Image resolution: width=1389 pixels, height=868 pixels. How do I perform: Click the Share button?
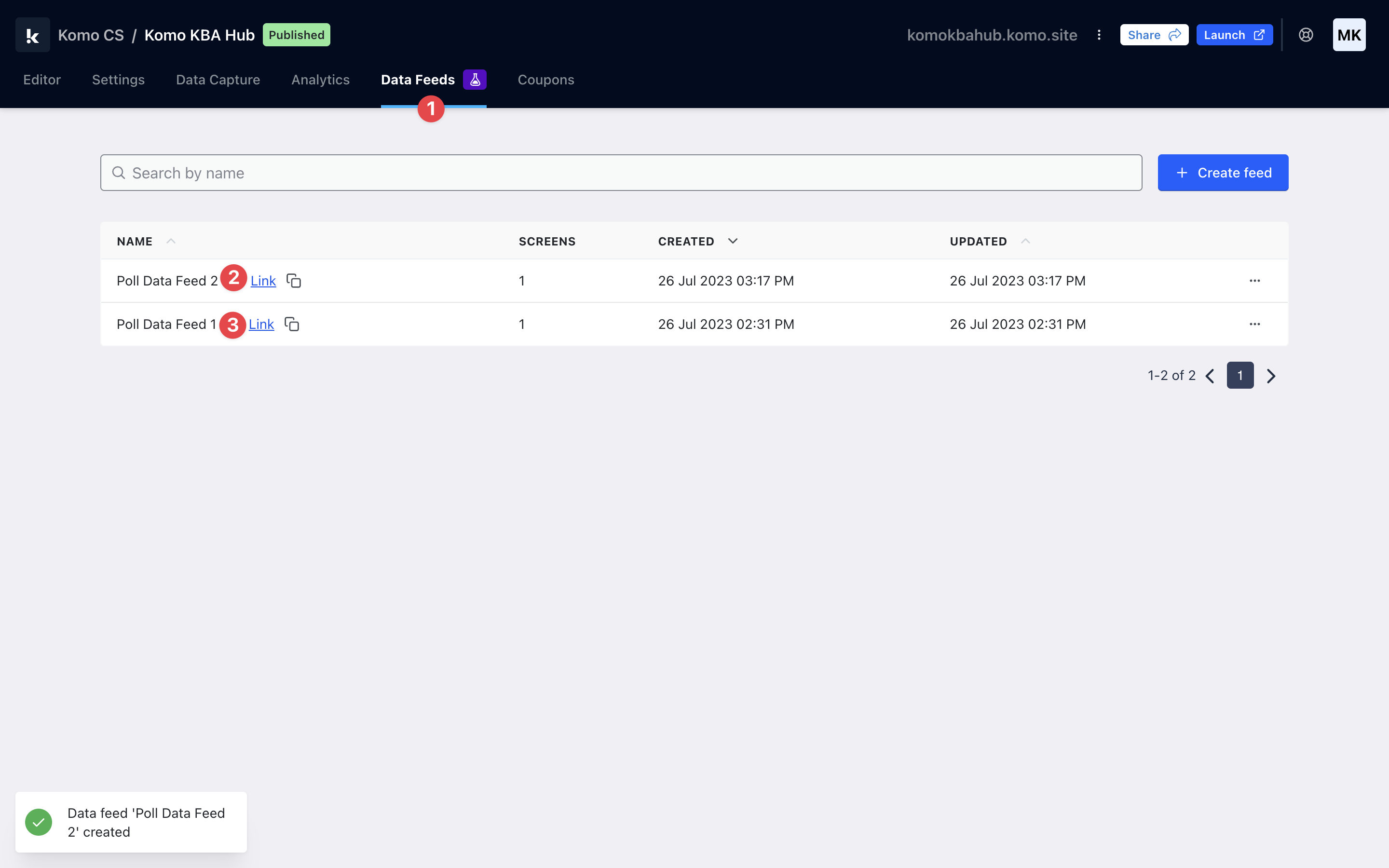pyautogui.click(x=1154, y=35)
